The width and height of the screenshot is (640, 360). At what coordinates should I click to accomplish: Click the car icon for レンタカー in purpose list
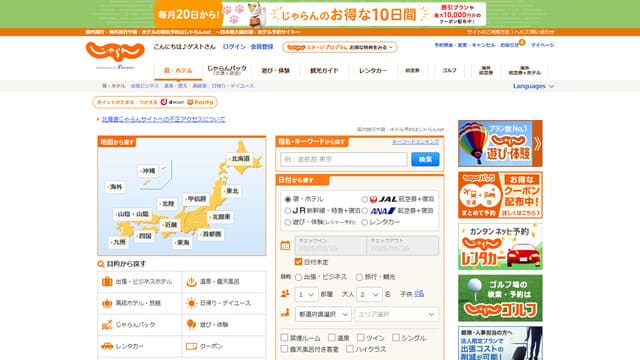[107, 346]
